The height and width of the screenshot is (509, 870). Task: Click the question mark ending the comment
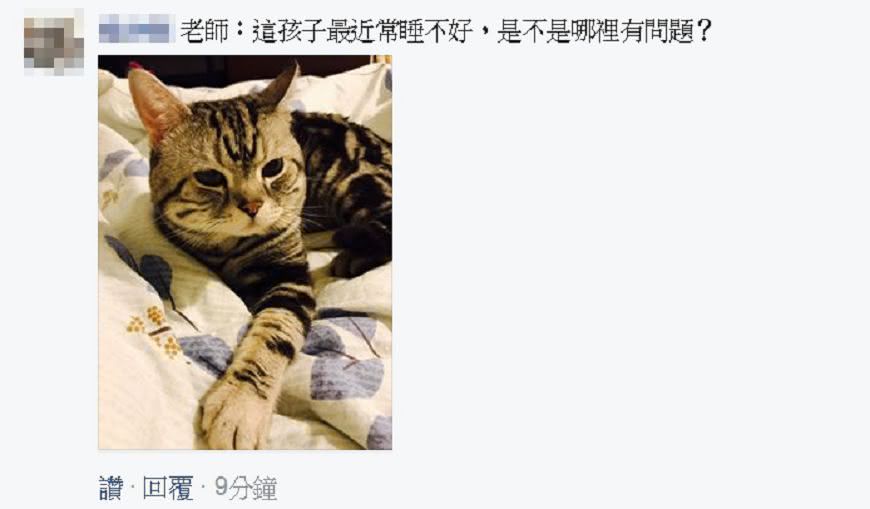point(704,31)
